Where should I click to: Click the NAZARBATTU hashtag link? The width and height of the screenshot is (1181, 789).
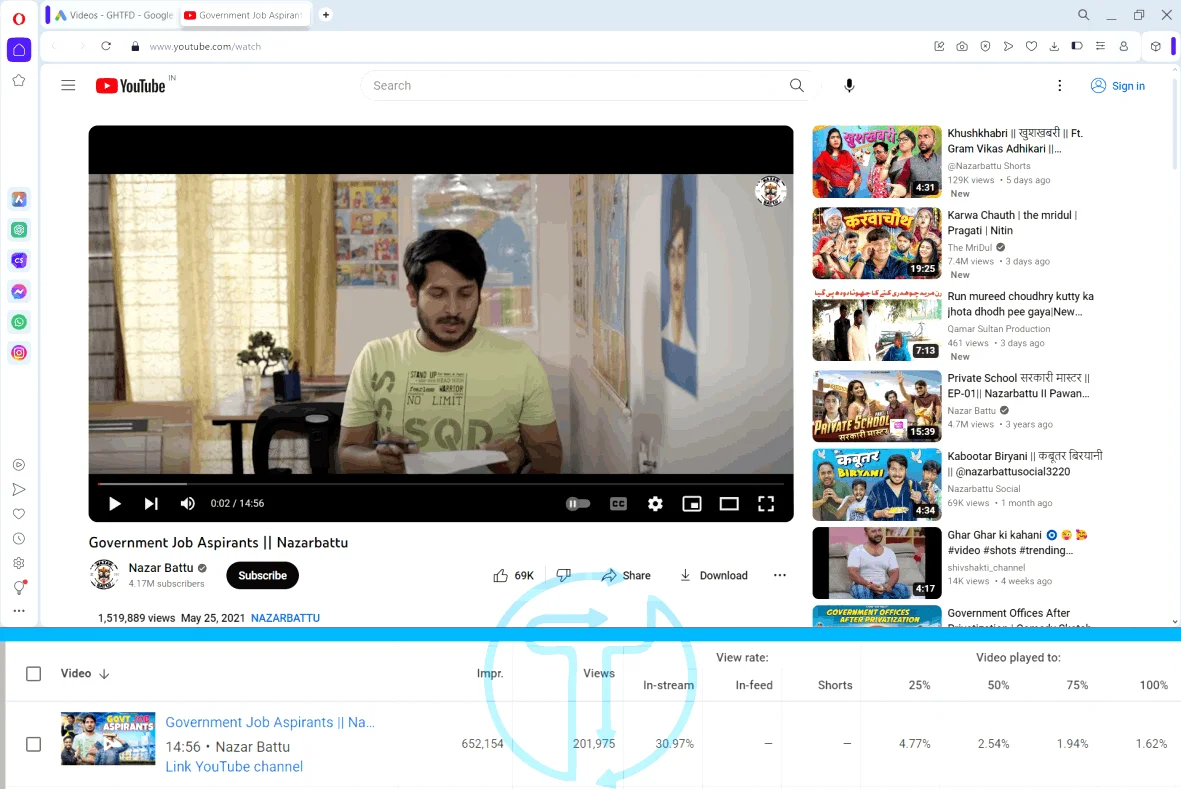pos(285,617)
